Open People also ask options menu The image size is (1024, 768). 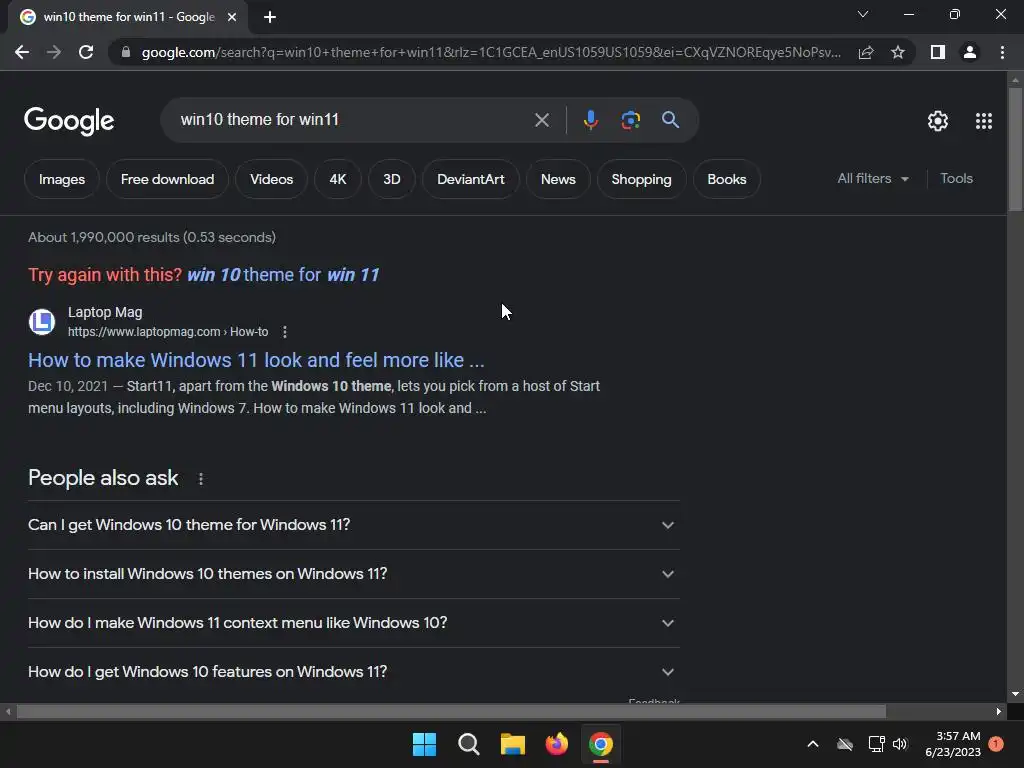point(200,479)
